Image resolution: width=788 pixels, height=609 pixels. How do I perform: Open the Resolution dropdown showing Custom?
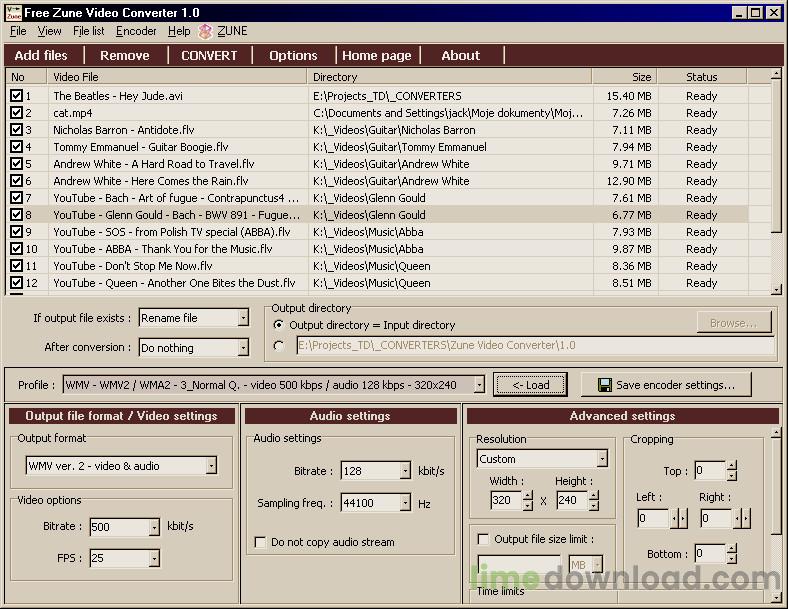(602, 458)
